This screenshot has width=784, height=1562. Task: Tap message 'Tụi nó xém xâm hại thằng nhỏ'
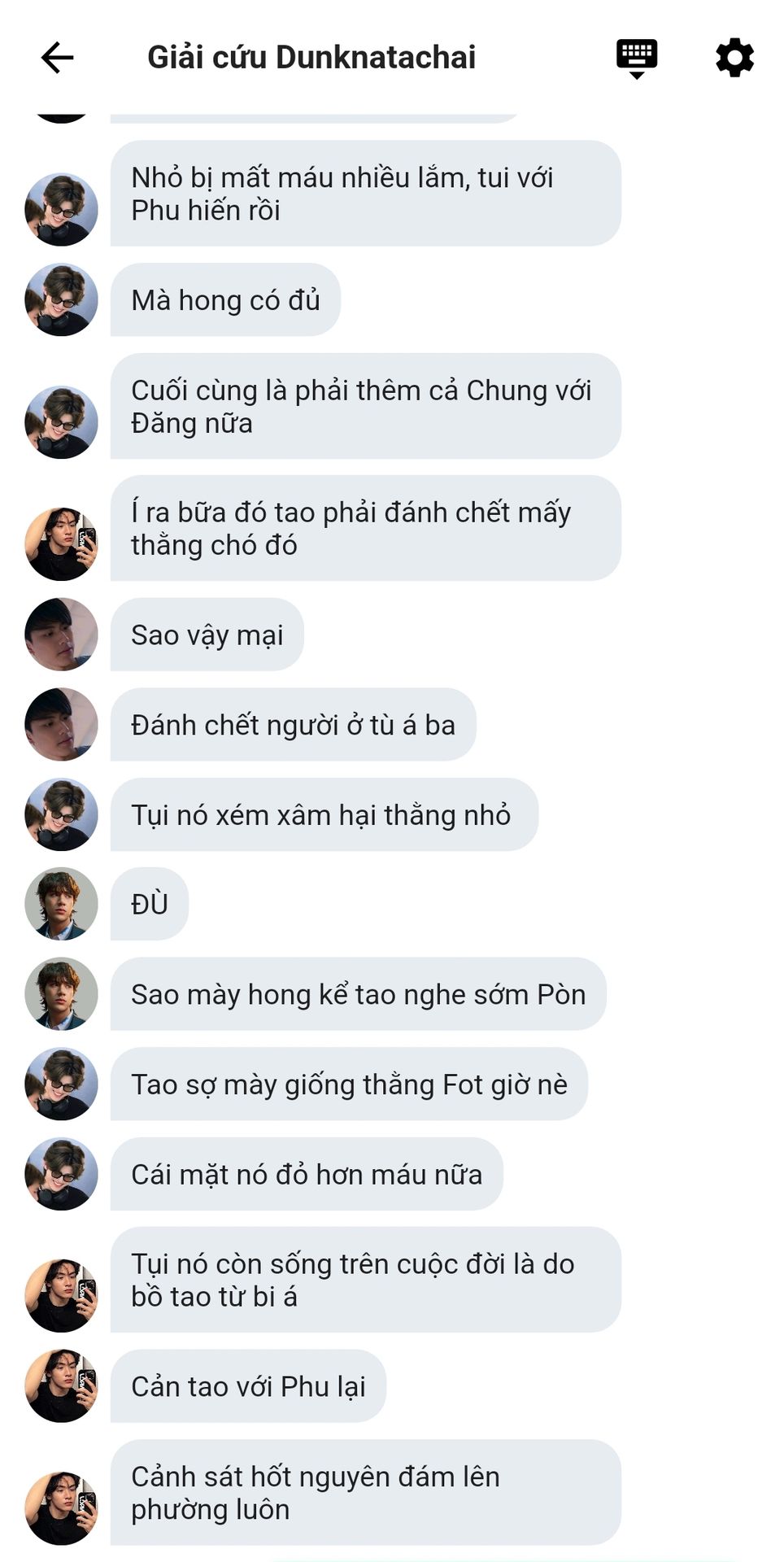click(324, 814)
